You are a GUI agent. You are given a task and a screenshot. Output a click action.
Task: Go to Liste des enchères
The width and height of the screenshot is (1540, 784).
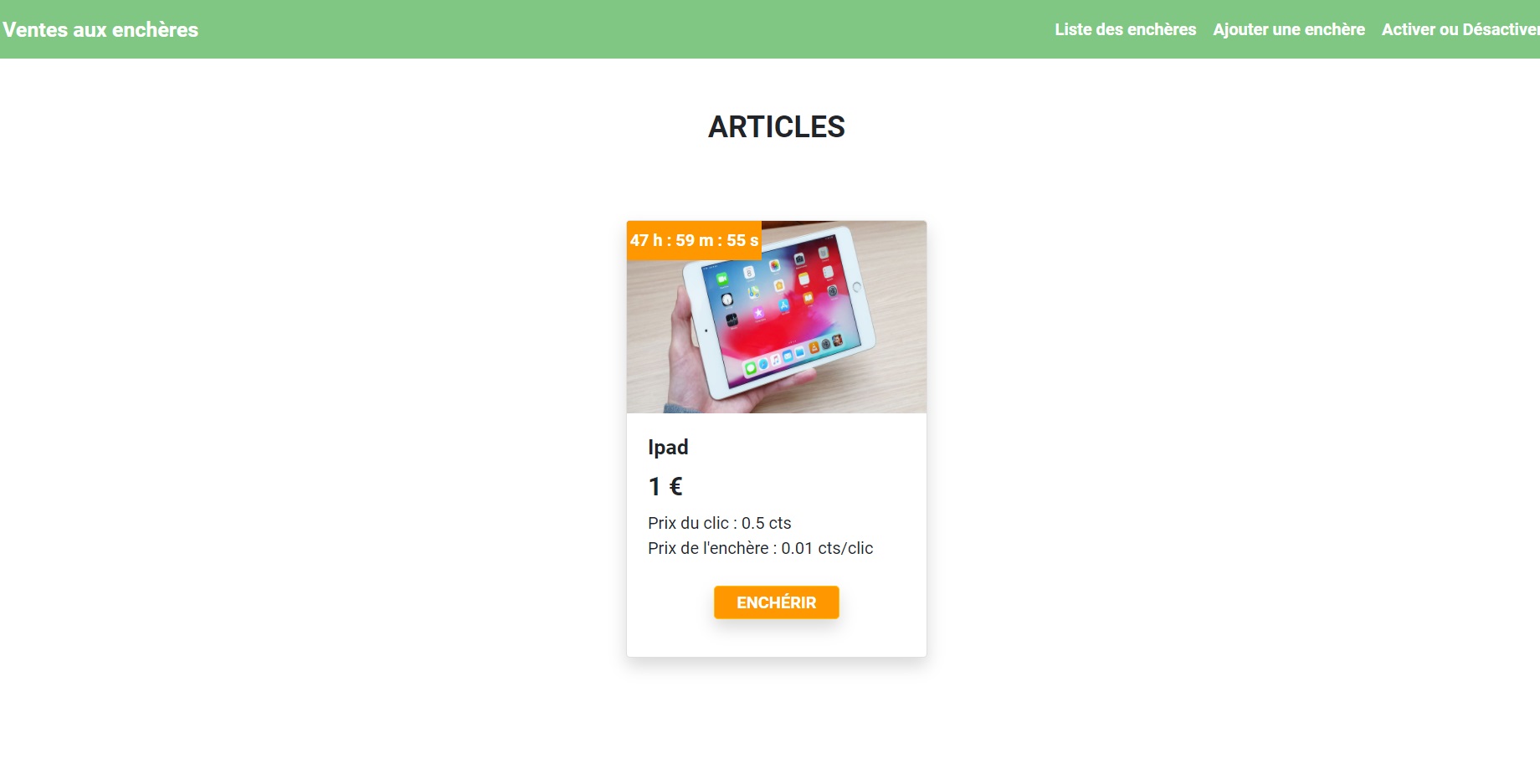[x=1125, y=29]
